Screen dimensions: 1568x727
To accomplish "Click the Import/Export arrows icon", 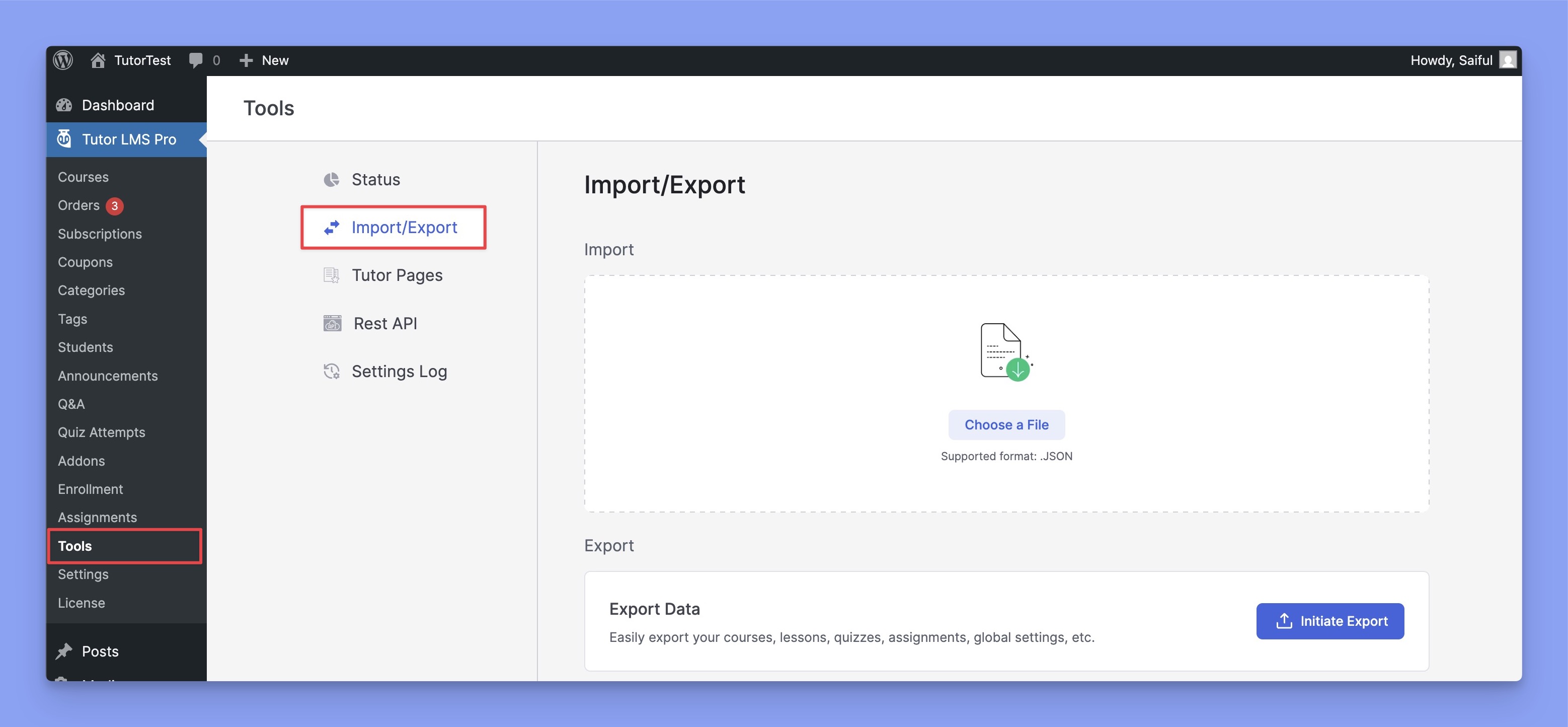I will [x=331, y=227].
